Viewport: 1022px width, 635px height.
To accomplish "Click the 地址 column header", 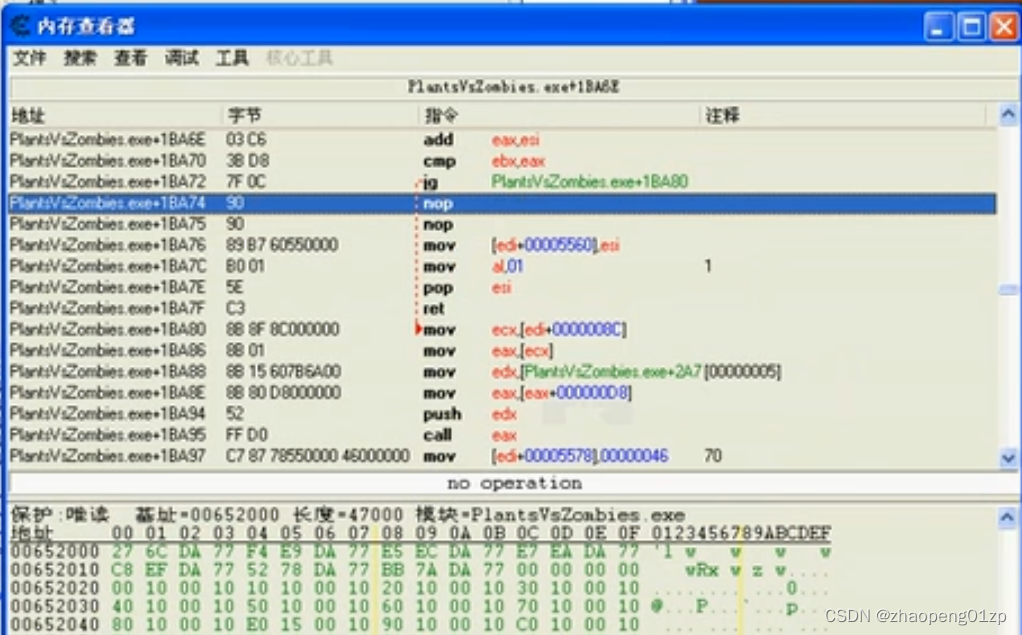I will pyautogui.click(x=116, y=115).
